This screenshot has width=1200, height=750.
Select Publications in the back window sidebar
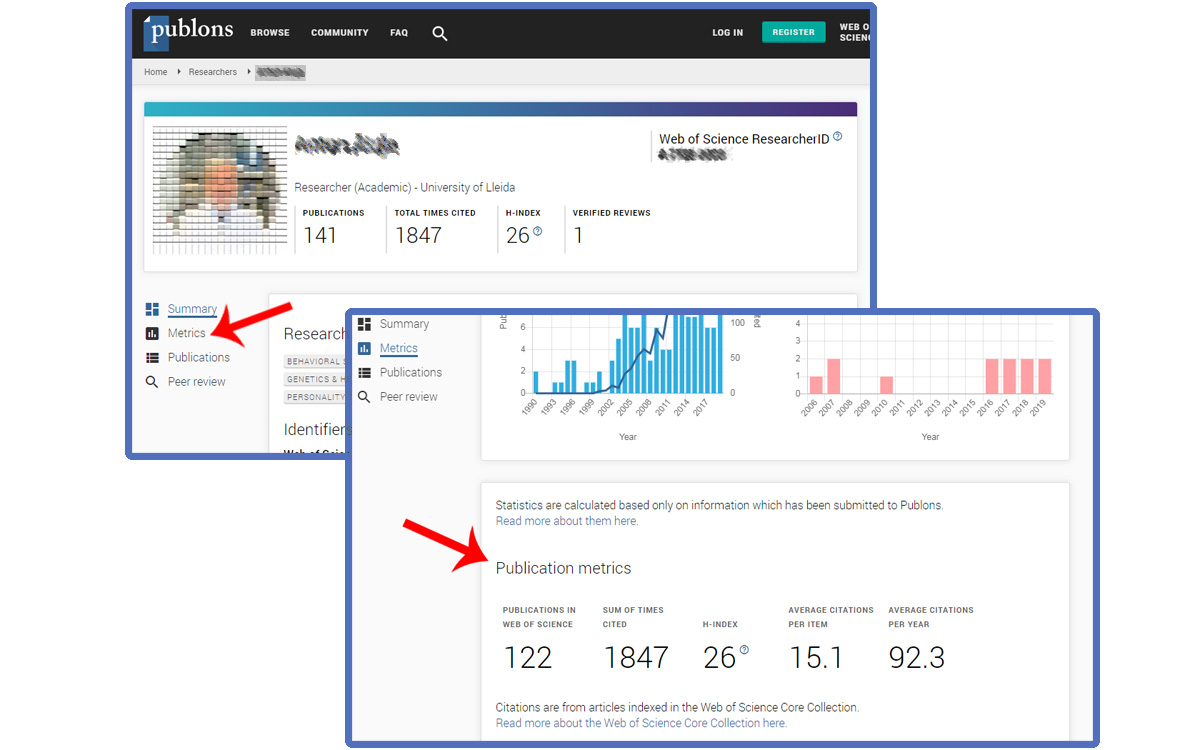(199, 357)
